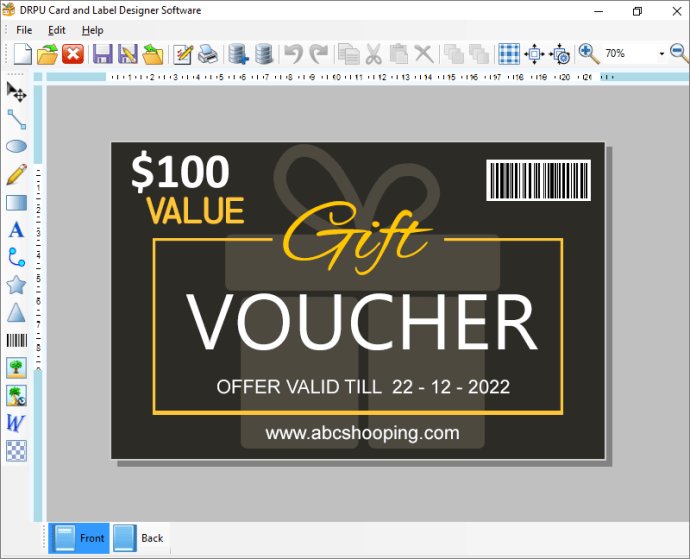Switch to the Back card side
The image size is (690, 559).
pyautogui.click(x=139, y=538)
